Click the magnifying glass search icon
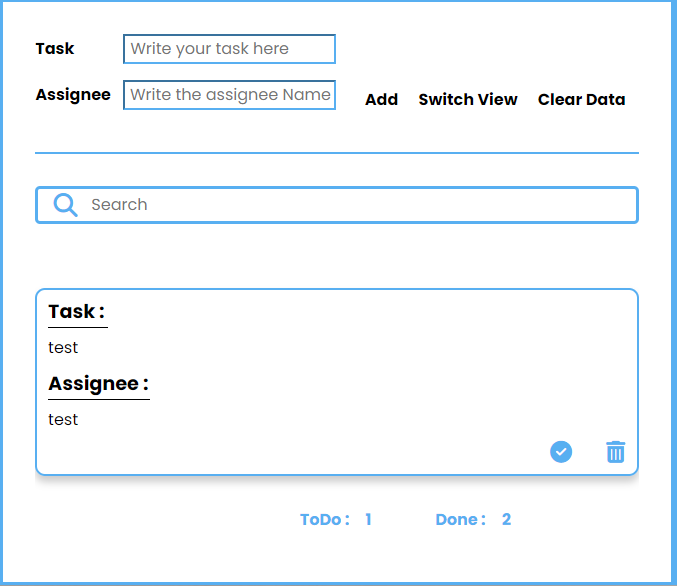This screenshot has height=586, width=677. (x=65, y=205)
